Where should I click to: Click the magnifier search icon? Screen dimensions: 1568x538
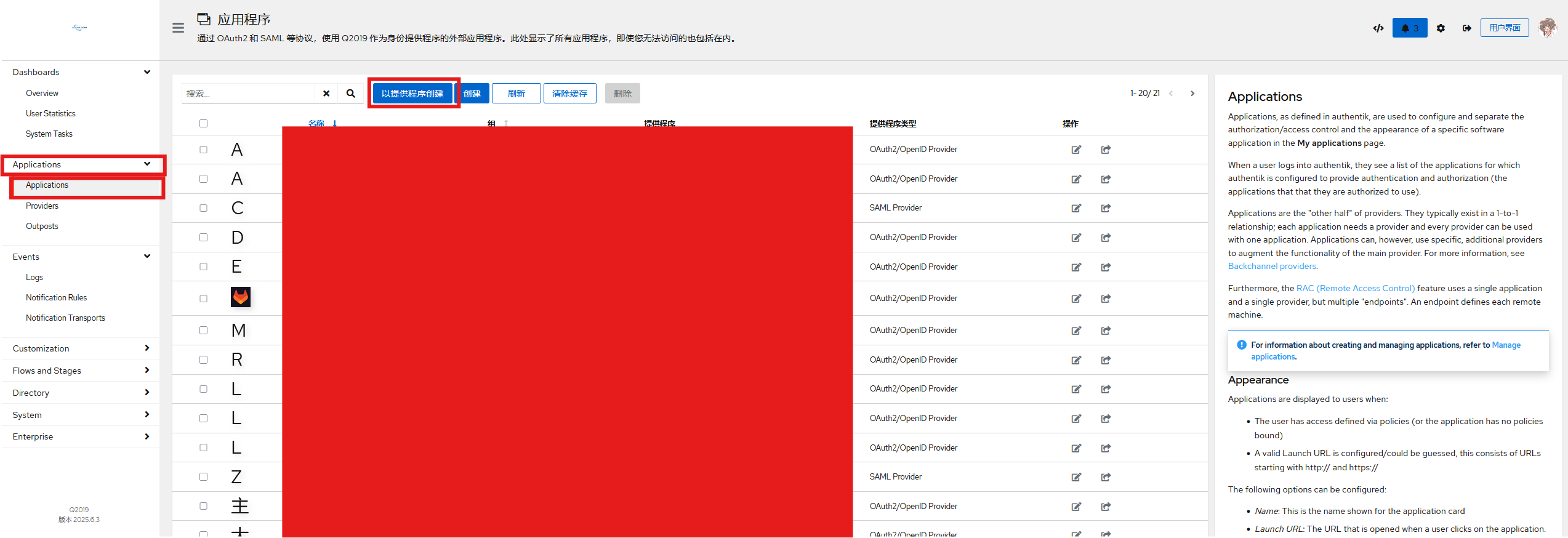point(350,94)
